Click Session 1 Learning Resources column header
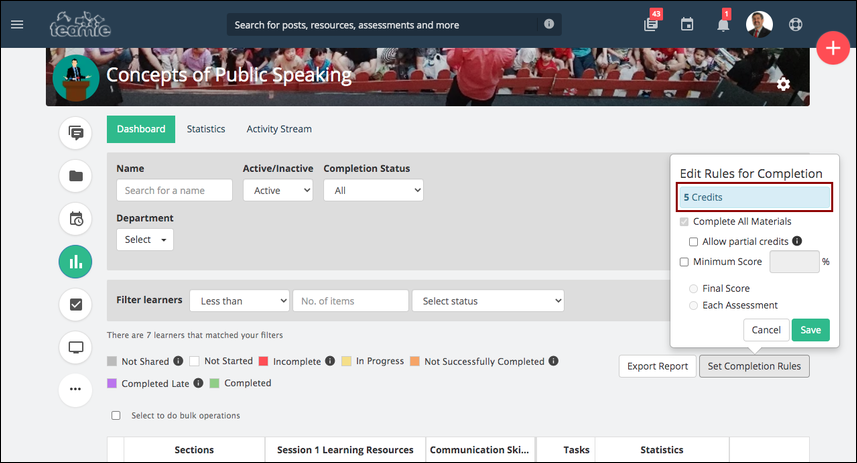Viewport: 857px width, 463px height. click(345, 449)
